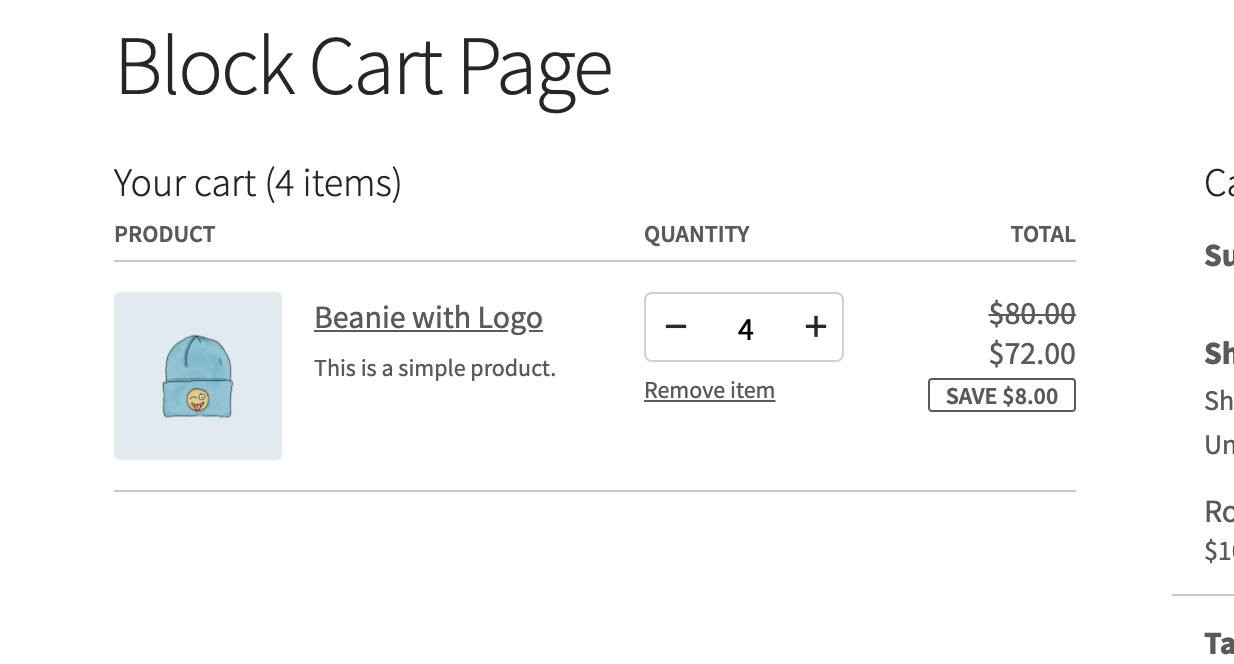Click the product description text
Viewport: 1234px width, 664px height.
tap(435, 367)
